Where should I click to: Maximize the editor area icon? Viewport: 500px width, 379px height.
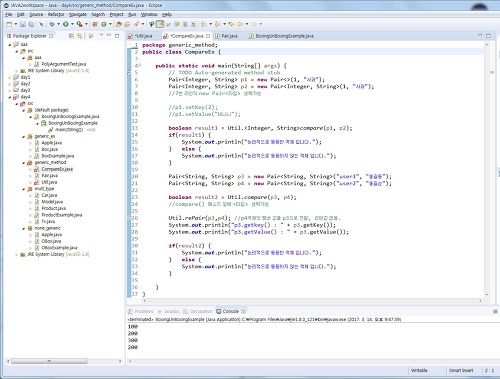point(488,36)
